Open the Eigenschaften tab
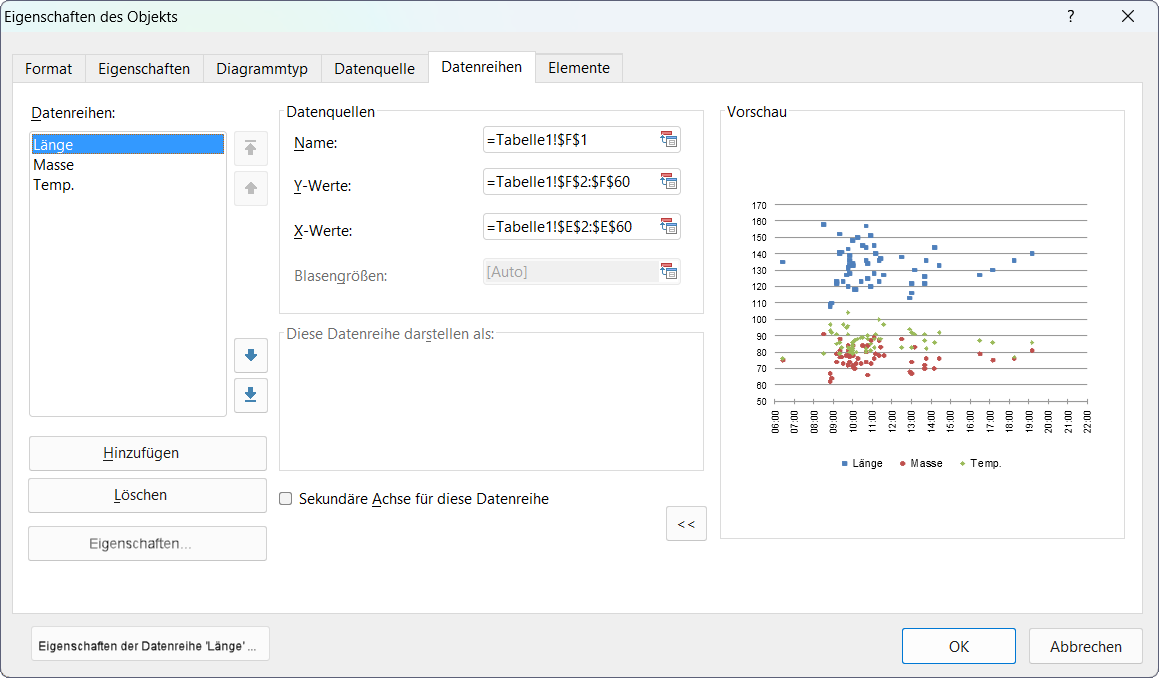 pyautogui.click(x=144, y=69)
